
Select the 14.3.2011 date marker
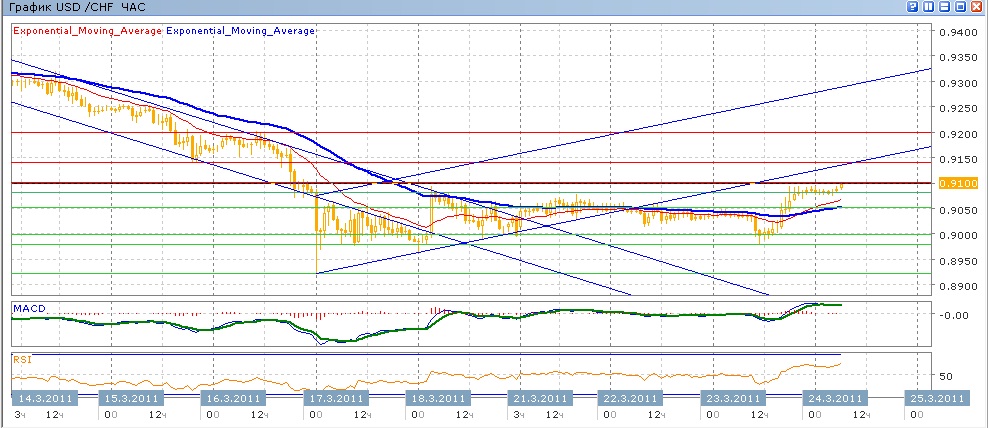point(44,398)
